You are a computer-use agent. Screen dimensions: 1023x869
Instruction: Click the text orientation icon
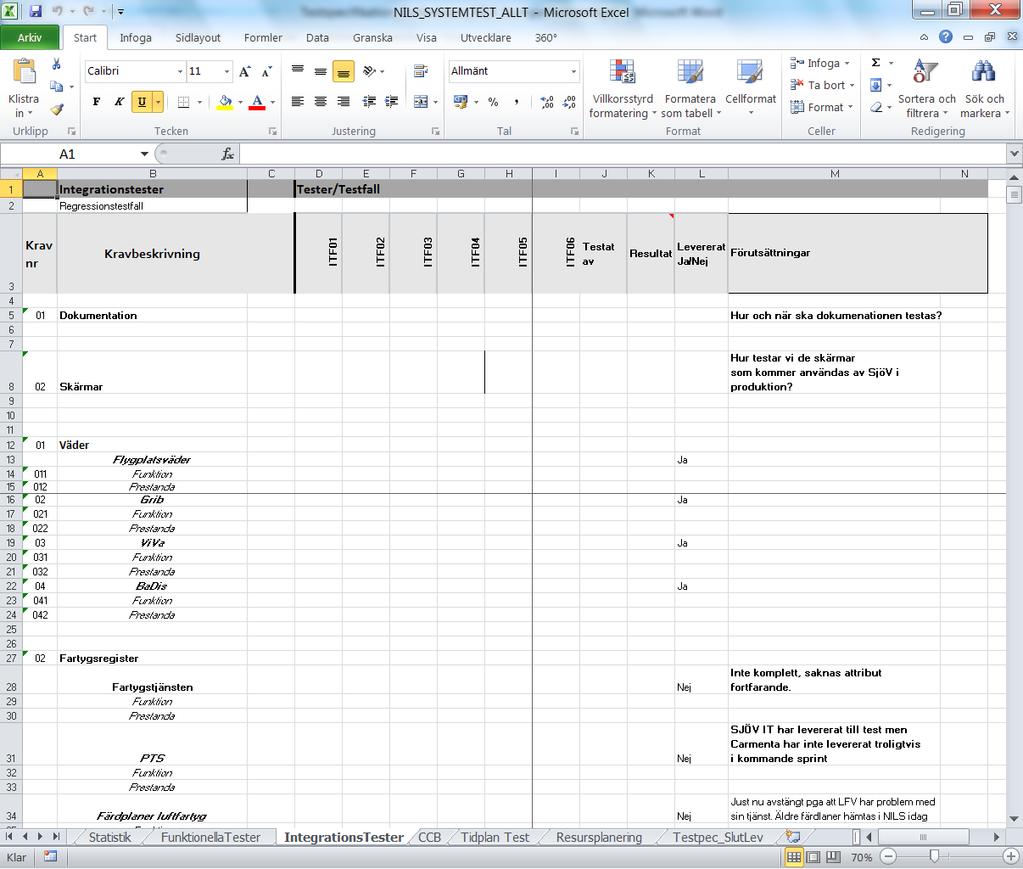pos(369,70)
